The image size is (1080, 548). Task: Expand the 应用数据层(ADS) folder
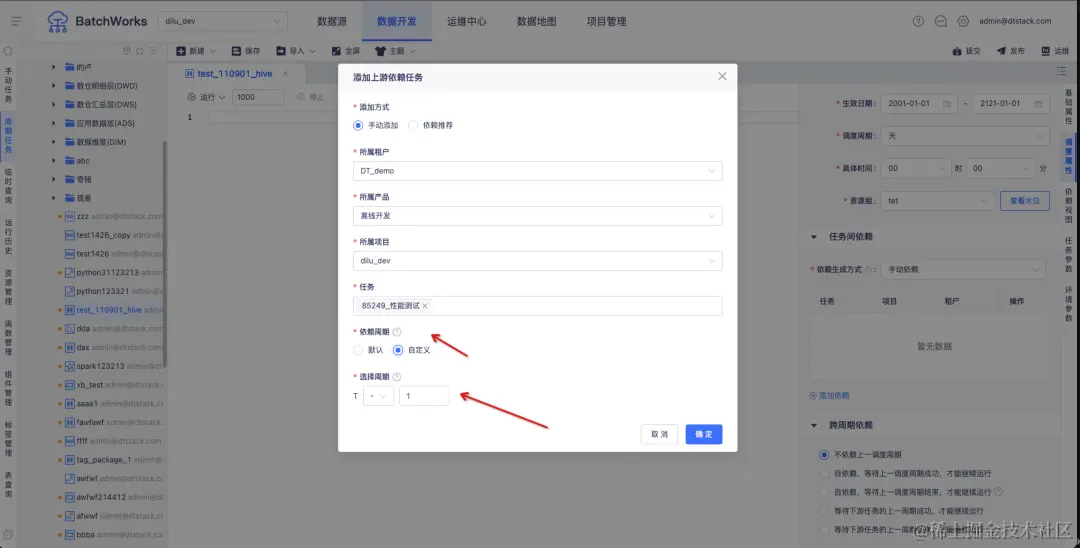click(54, 123)
